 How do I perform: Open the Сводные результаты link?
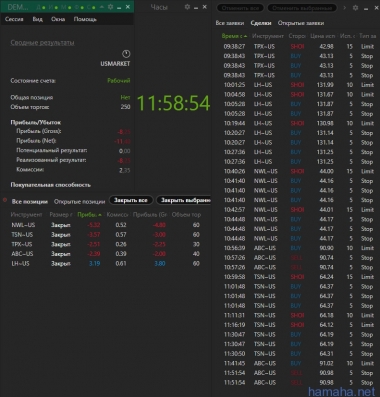coord(42,42)
